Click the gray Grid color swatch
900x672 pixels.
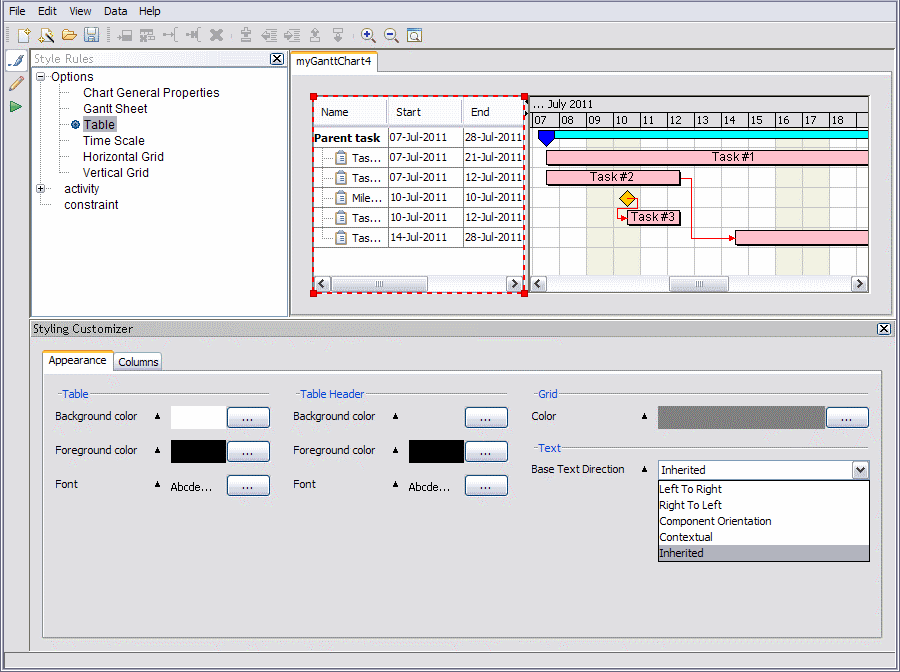coord(740,417)
